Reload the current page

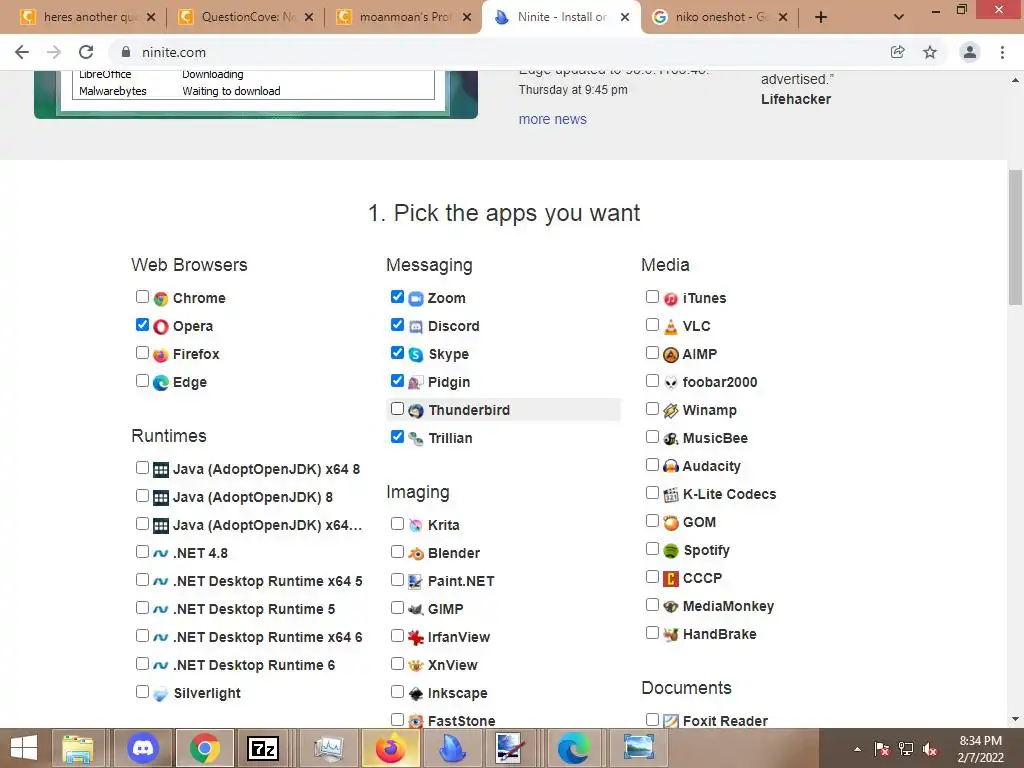(x=86, y=52)
